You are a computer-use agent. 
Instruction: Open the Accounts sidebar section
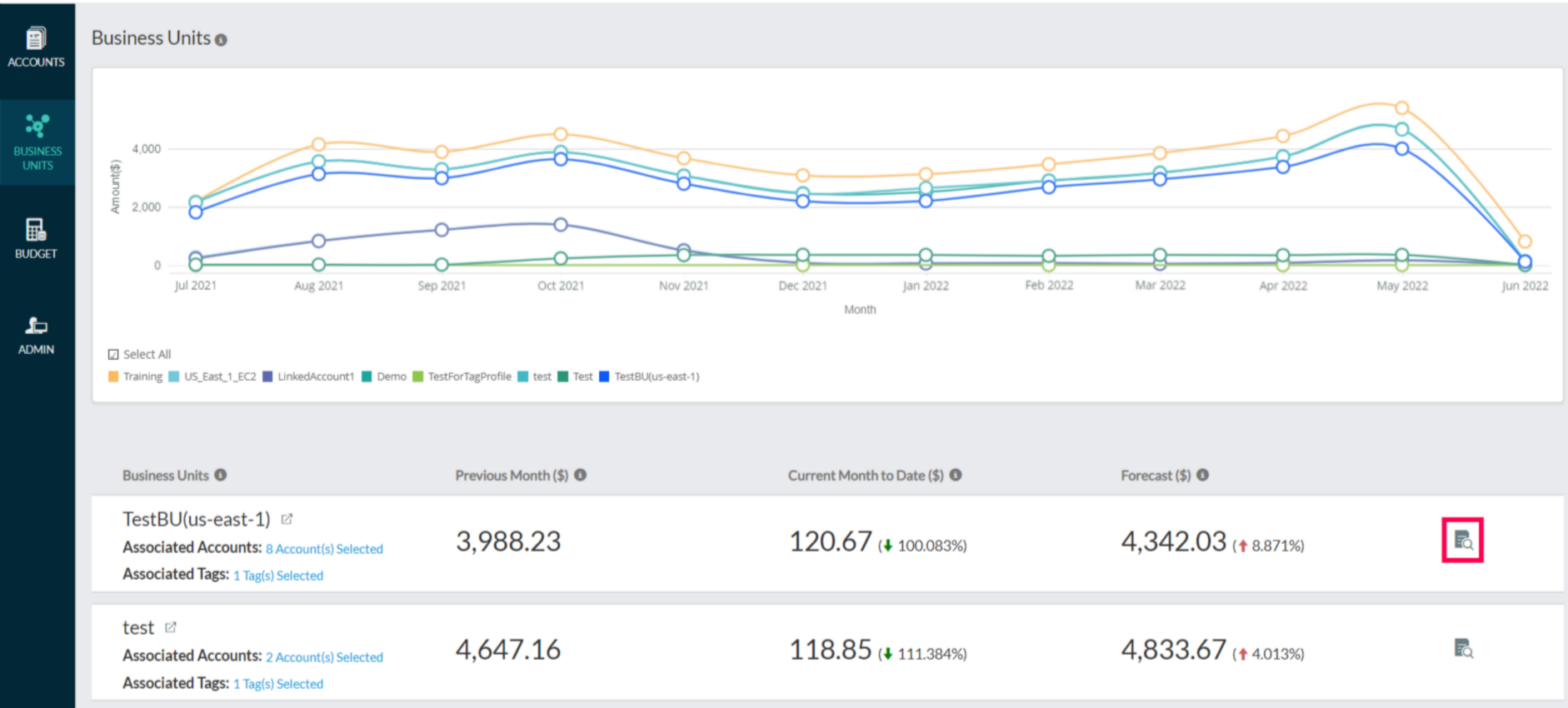pyautogui.click(x=36, y=47)
